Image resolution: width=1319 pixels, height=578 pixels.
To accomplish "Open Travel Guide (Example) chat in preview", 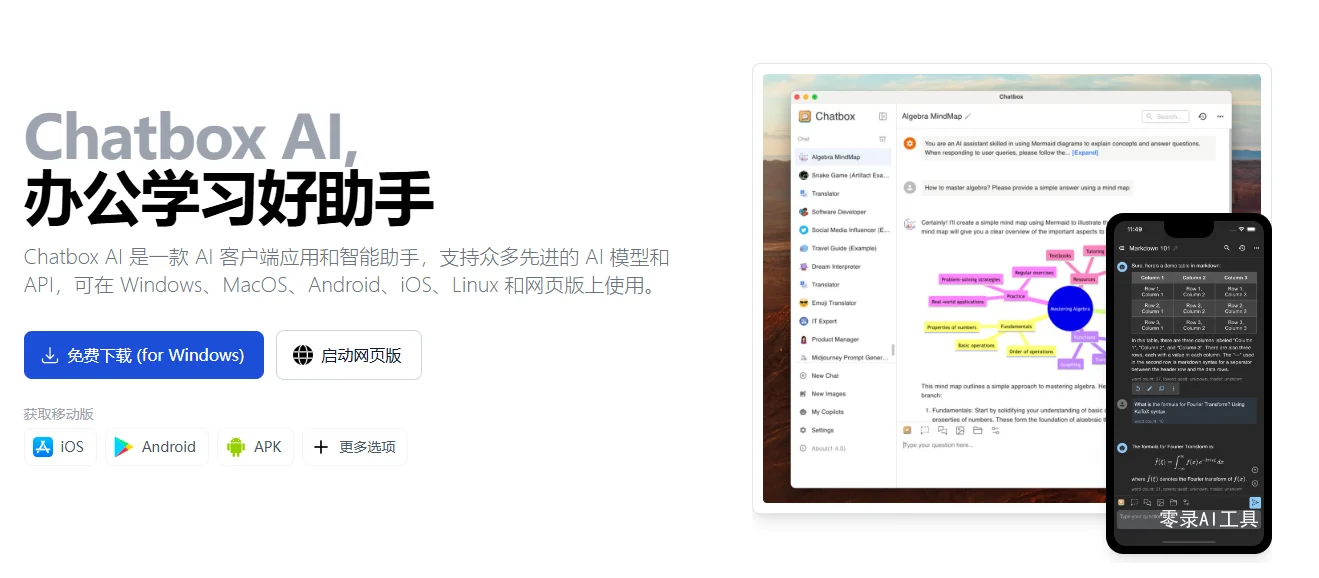I will (x=843, y=248).
